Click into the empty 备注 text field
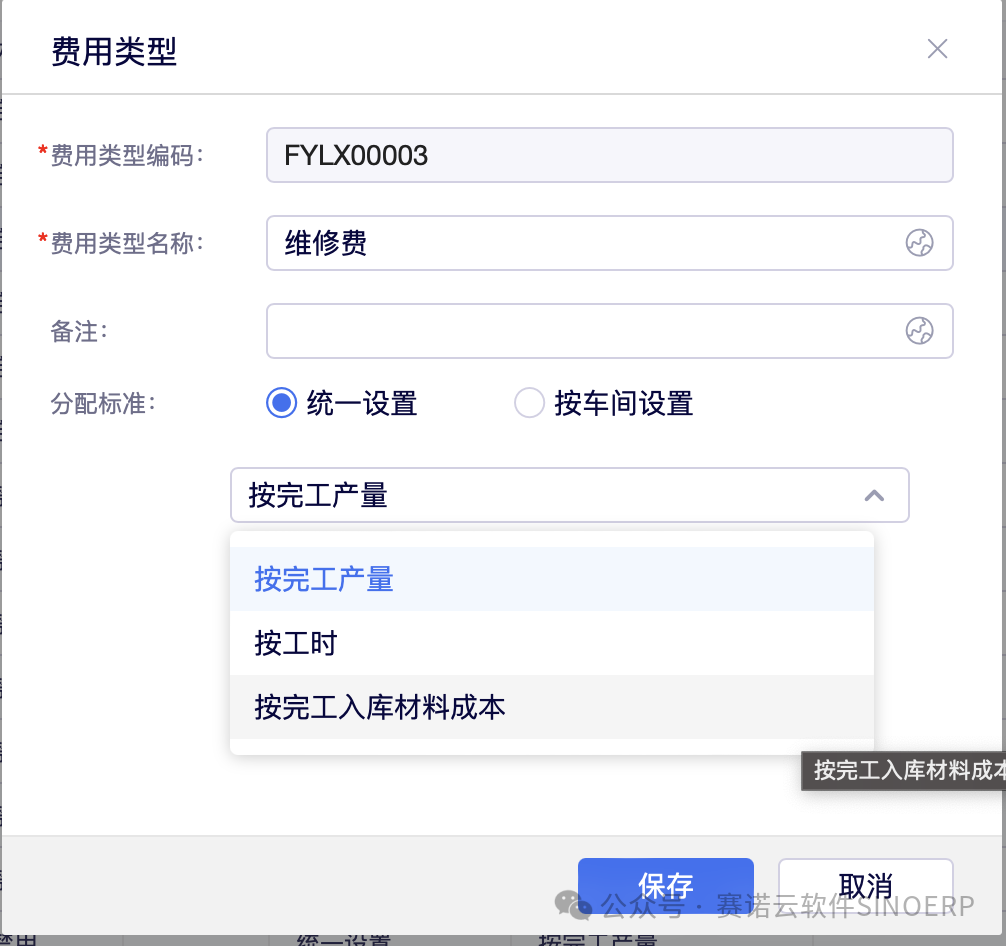This screenshot has width=1006, height=946. coord(580,331)
